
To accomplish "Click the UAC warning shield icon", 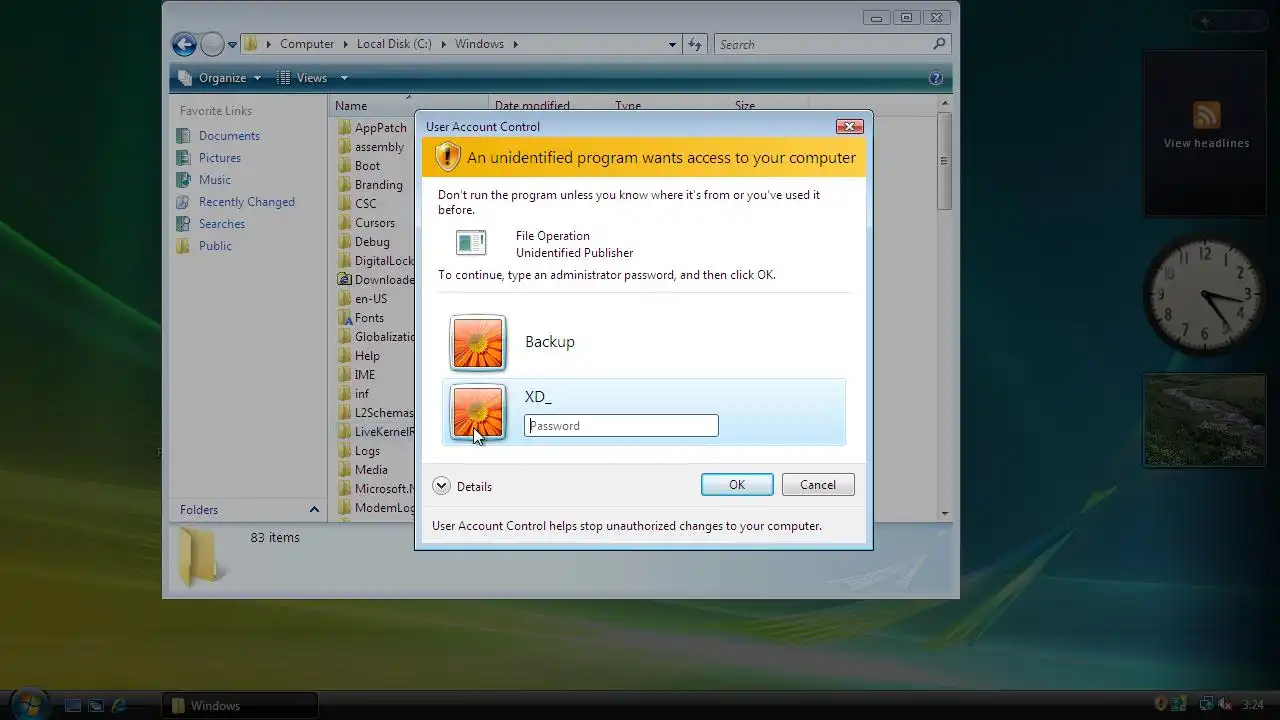I will coord(447,157).
